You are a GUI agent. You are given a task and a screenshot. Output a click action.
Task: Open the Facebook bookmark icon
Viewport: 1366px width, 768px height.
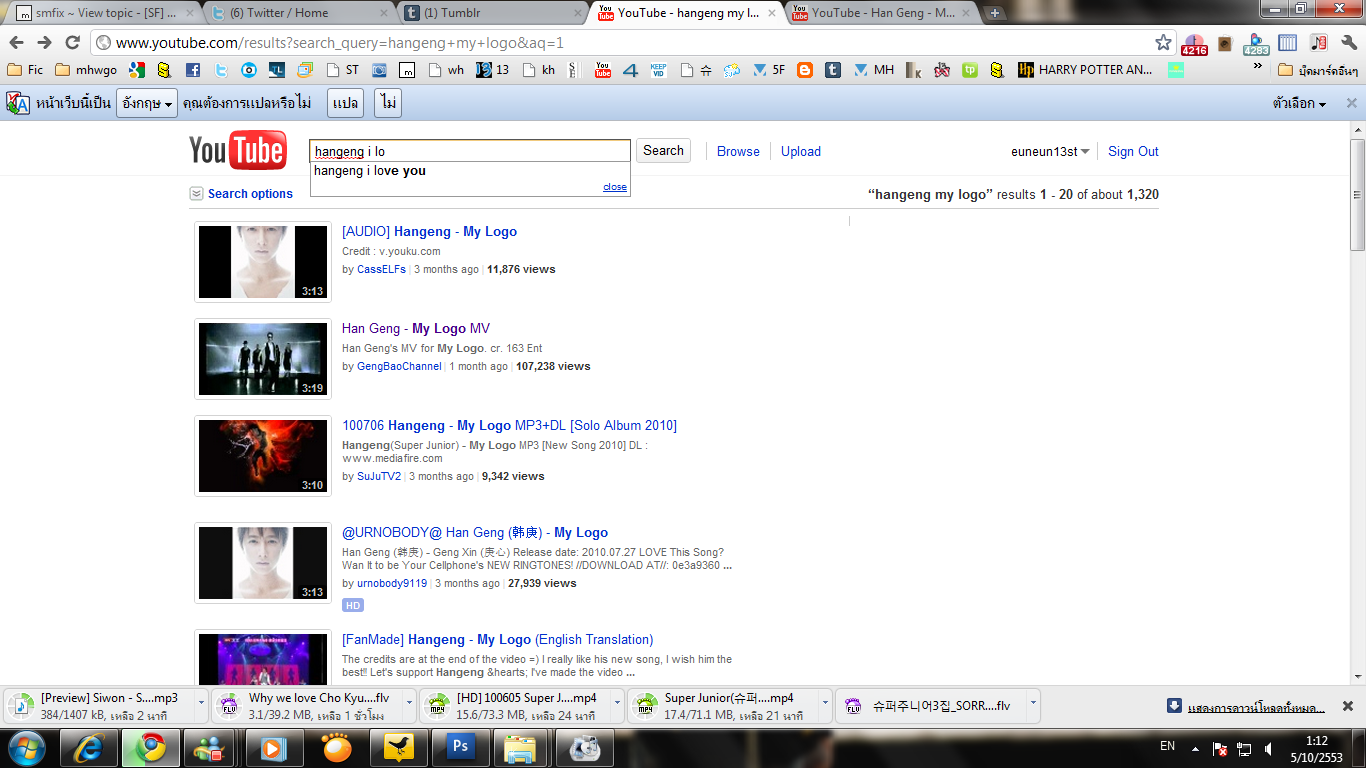pyautogui.click(x=193, y=70)
